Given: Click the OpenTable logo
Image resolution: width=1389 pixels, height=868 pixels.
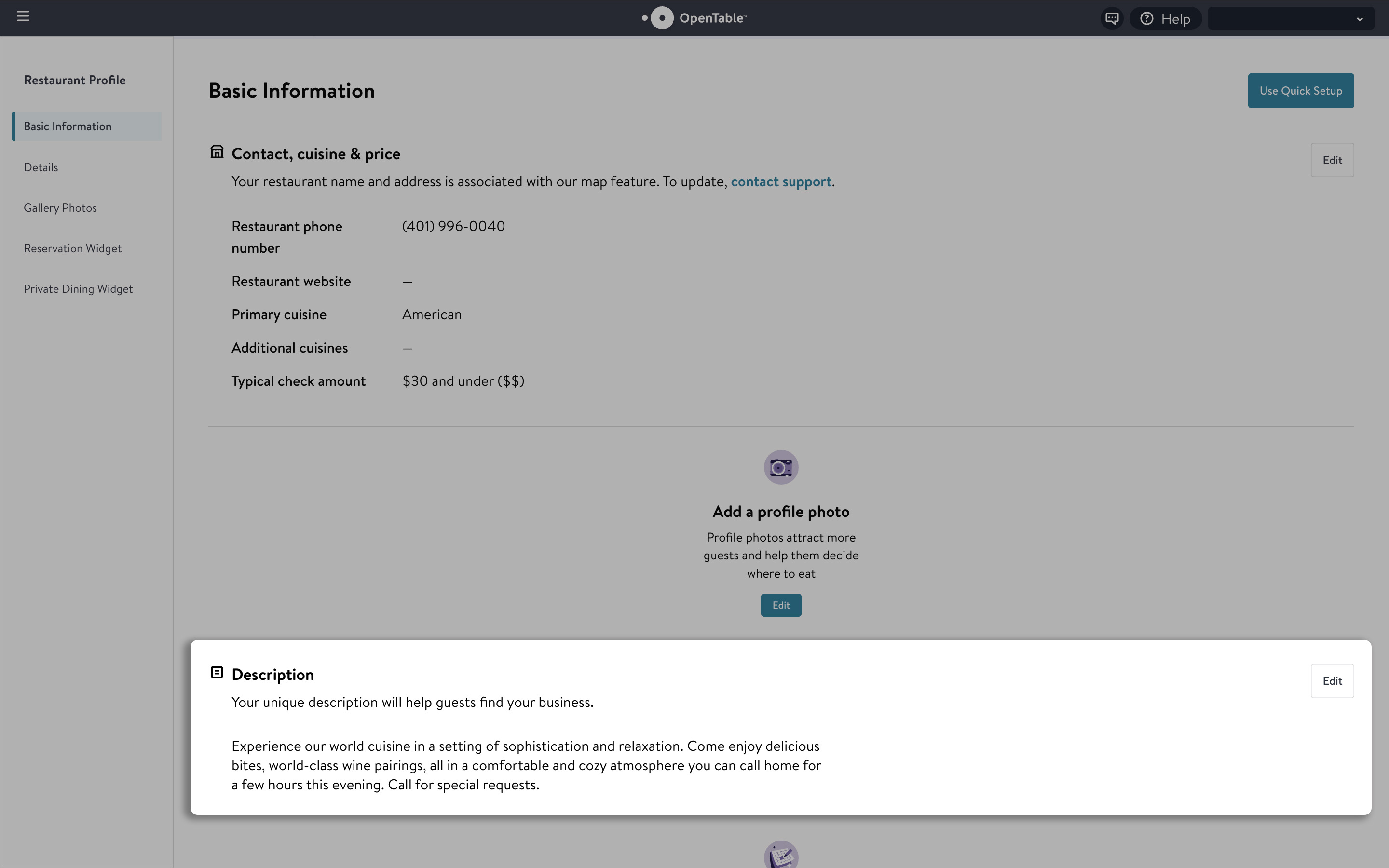Looking at the screenshot, I should click(x=694, y=18).
